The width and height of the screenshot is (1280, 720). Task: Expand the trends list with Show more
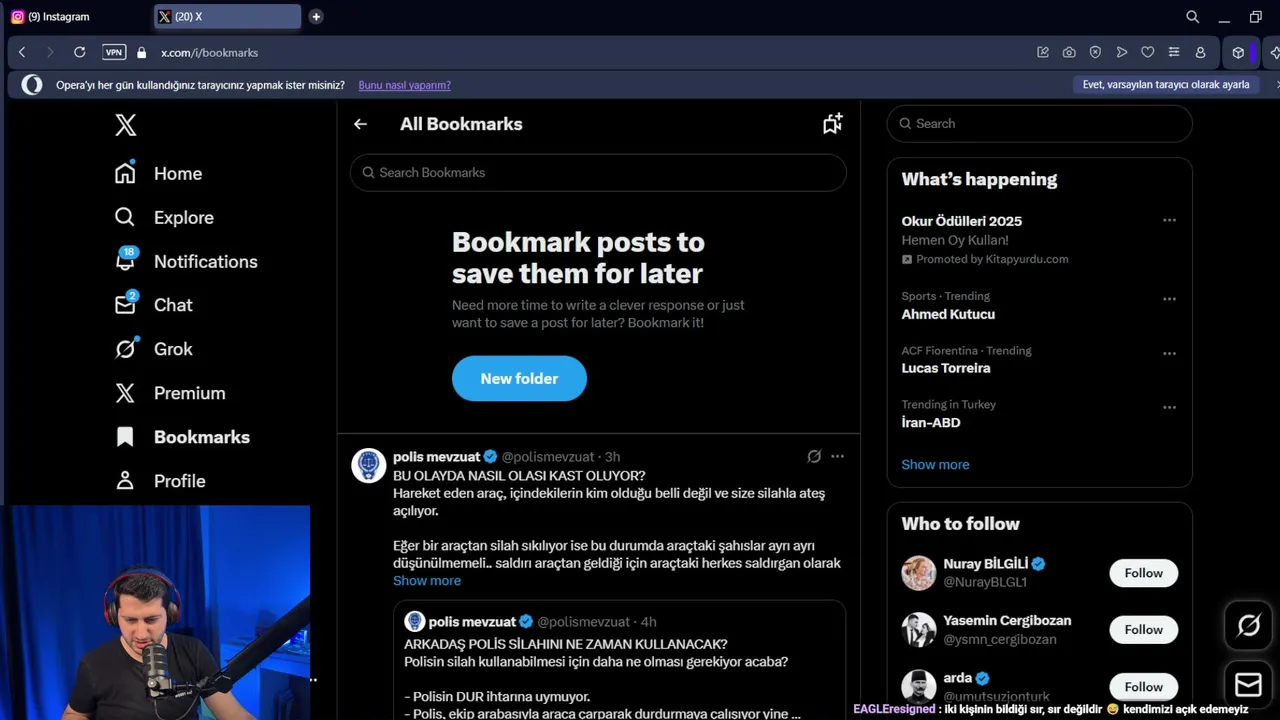(935, 464)
